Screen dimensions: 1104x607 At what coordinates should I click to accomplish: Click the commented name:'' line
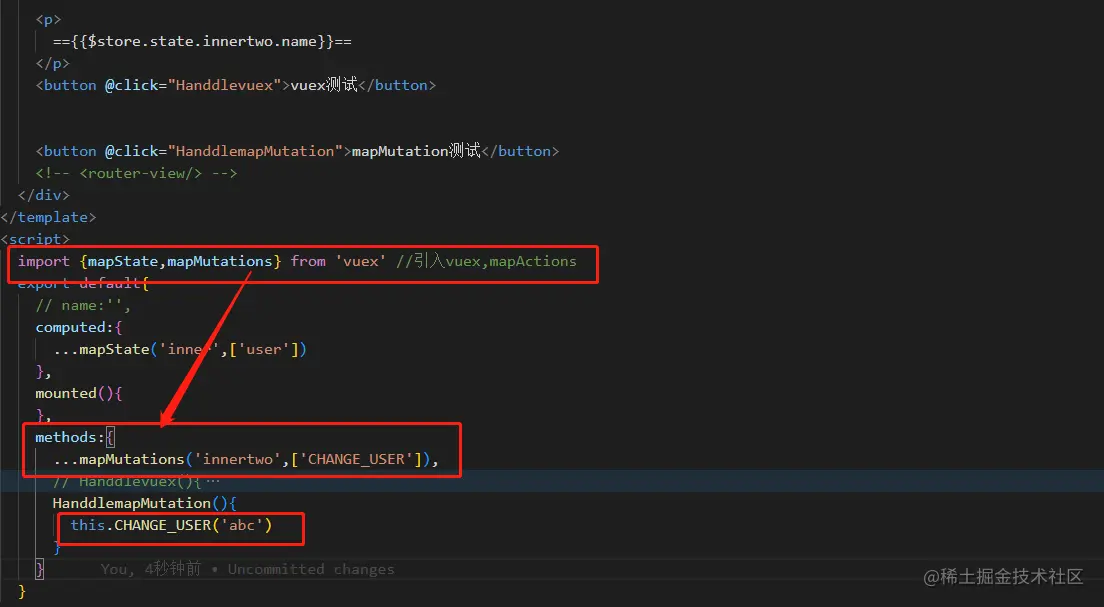(83, 306)
